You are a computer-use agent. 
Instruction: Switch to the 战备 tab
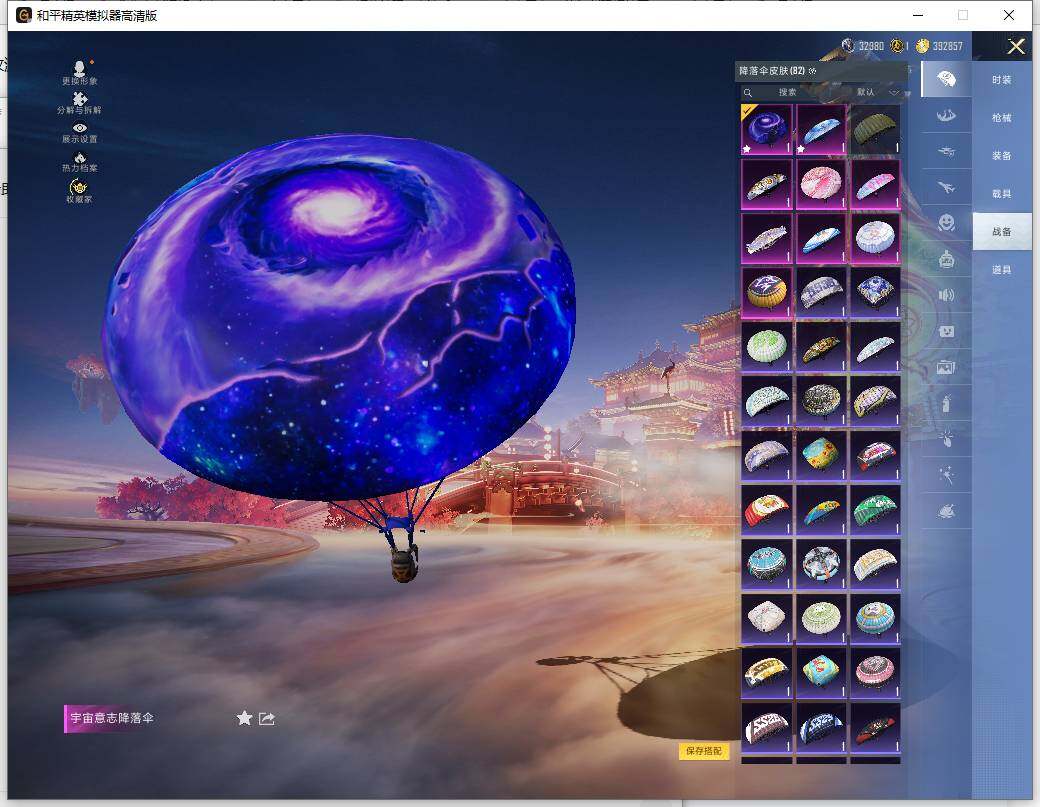[x=1002, y=231]
